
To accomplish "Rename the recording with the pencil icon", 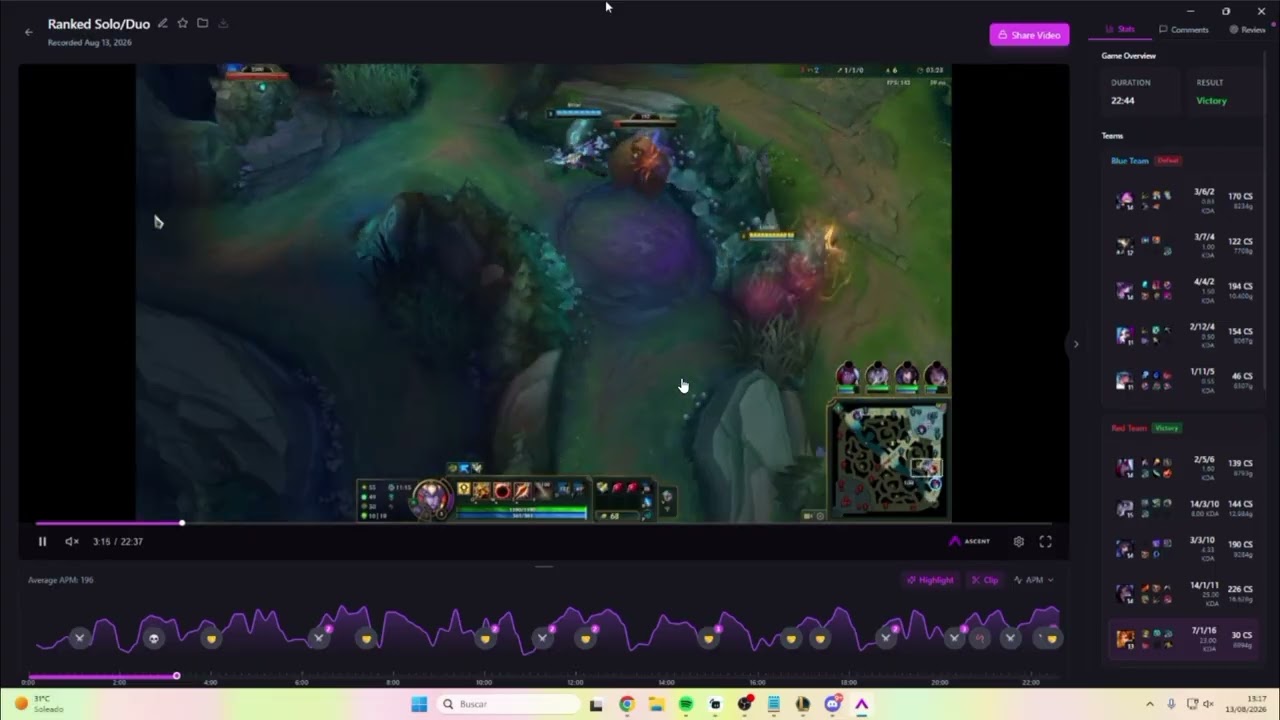I will tap(163, 23).
